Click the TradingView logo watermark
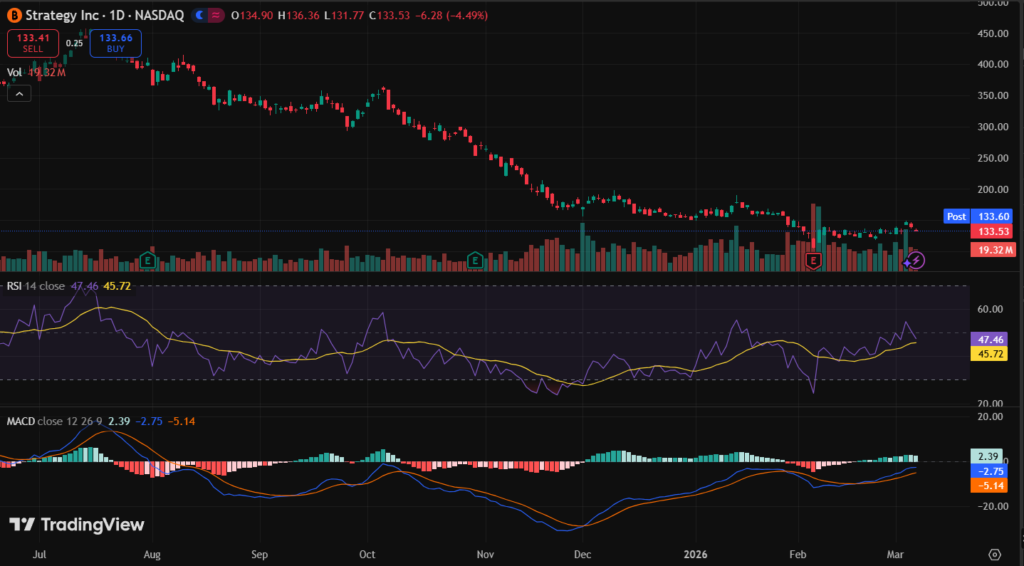The width and height of the screenshot is (1024, 566). point(77,525)
